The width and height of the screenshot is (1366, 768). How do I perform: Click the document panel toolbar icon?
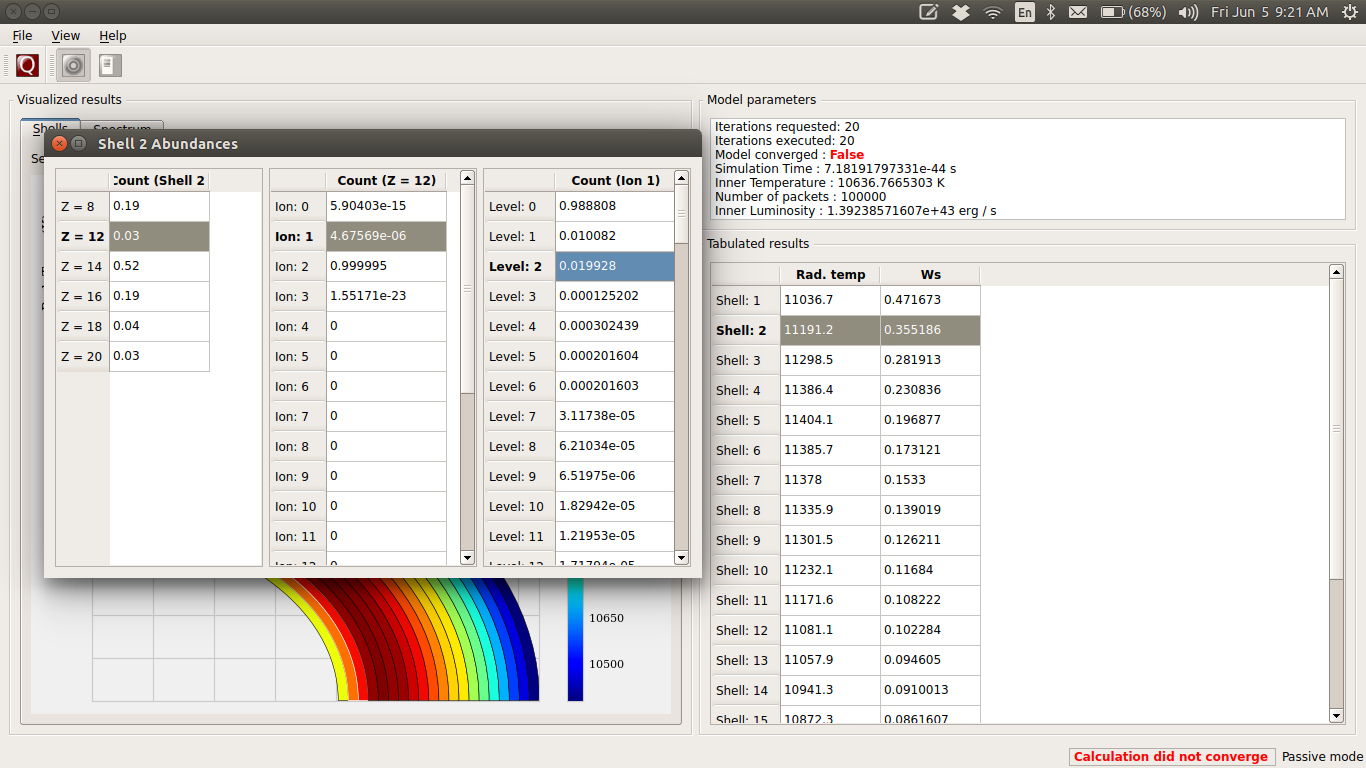pyautogui.click(x=110, y=66)
